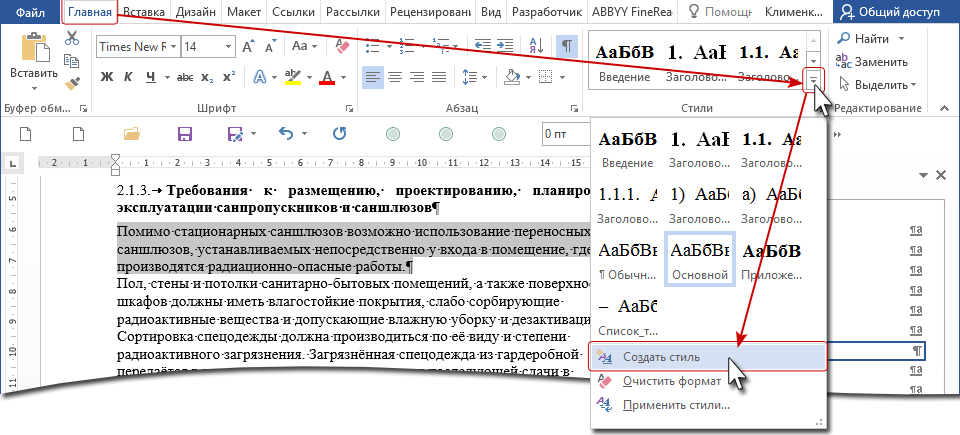Toggle left text alignment
This screenshot has height=435, width=960.
[x=372, y=77]
